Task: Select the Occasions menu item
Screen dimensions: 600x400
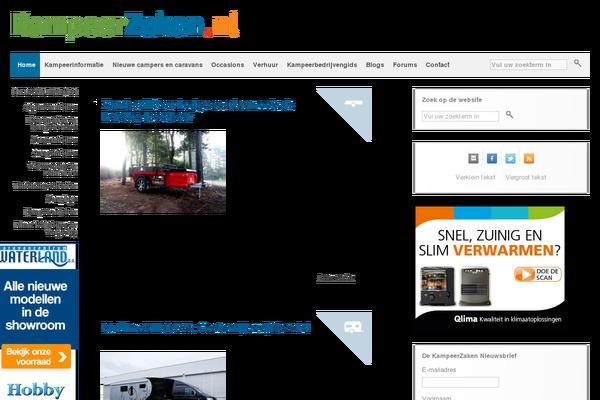Action: click(228, 65)
